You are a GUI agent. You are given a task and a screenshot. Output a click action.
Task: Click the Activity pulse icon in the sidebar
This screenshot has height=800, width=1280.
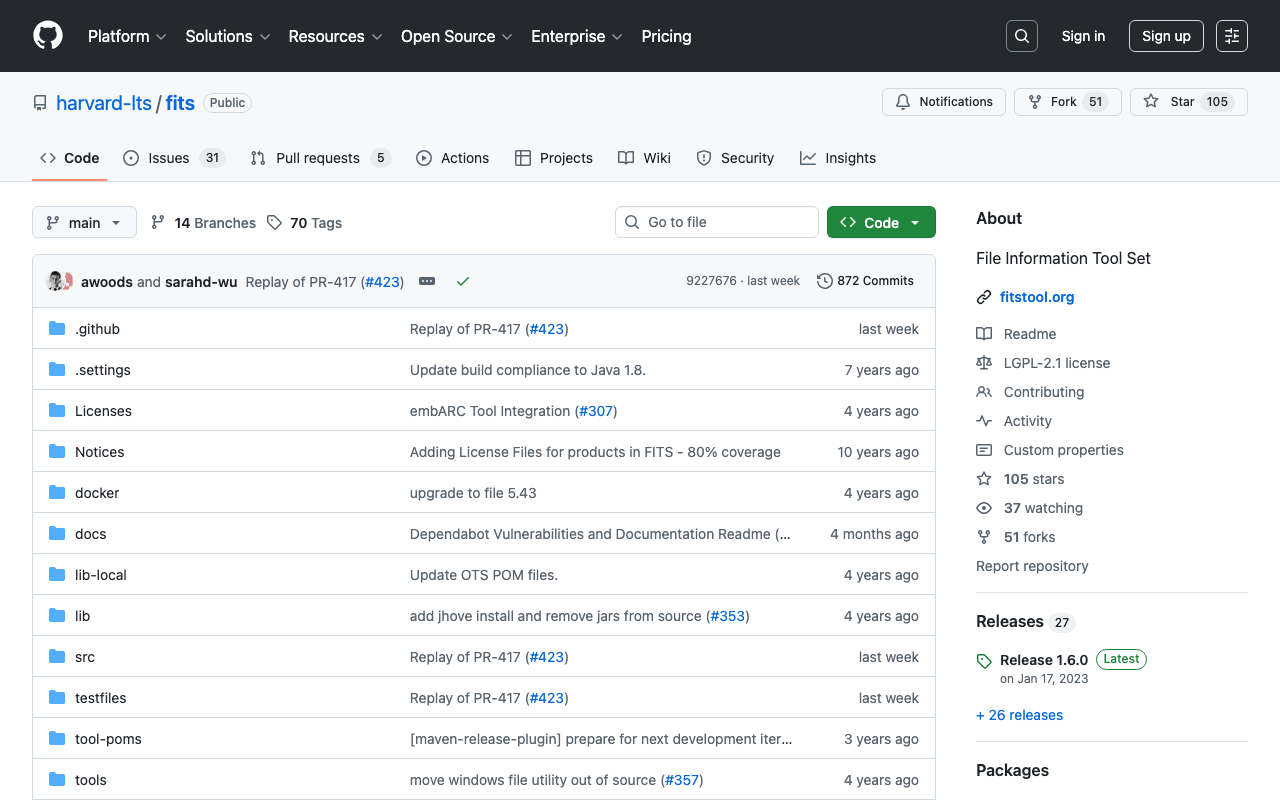[x=984, y=420]
